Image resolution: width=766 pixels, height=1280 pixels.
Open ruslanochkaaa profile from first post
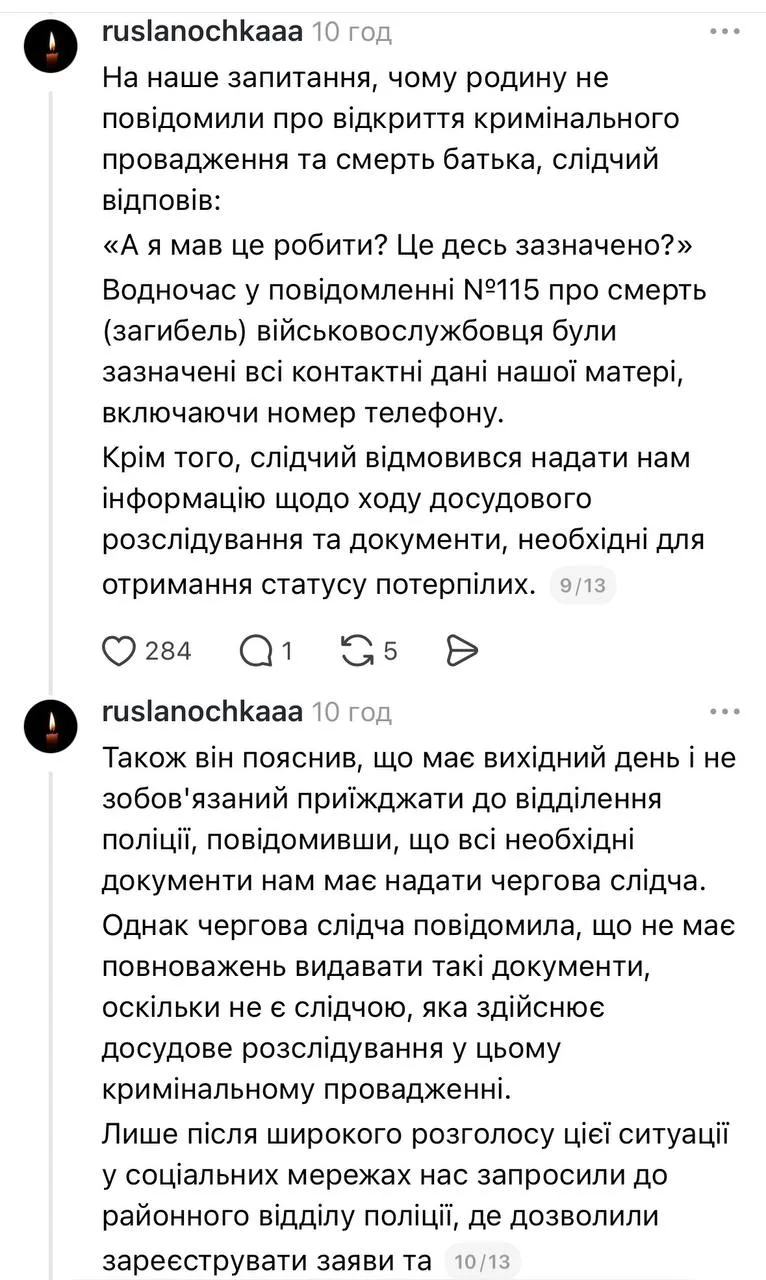click(202, 32)
